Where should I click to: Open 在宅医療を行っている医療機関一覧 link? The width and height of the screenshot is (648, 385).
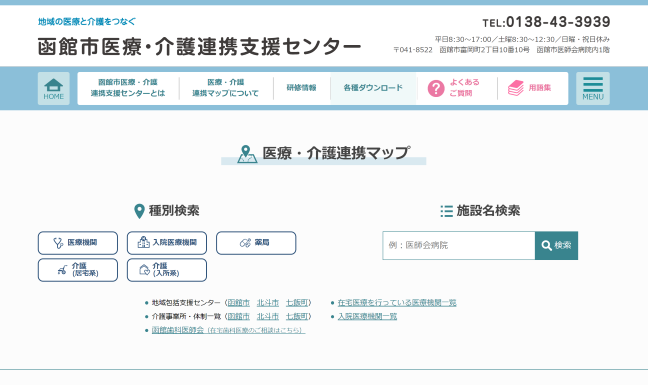point(397,303)
